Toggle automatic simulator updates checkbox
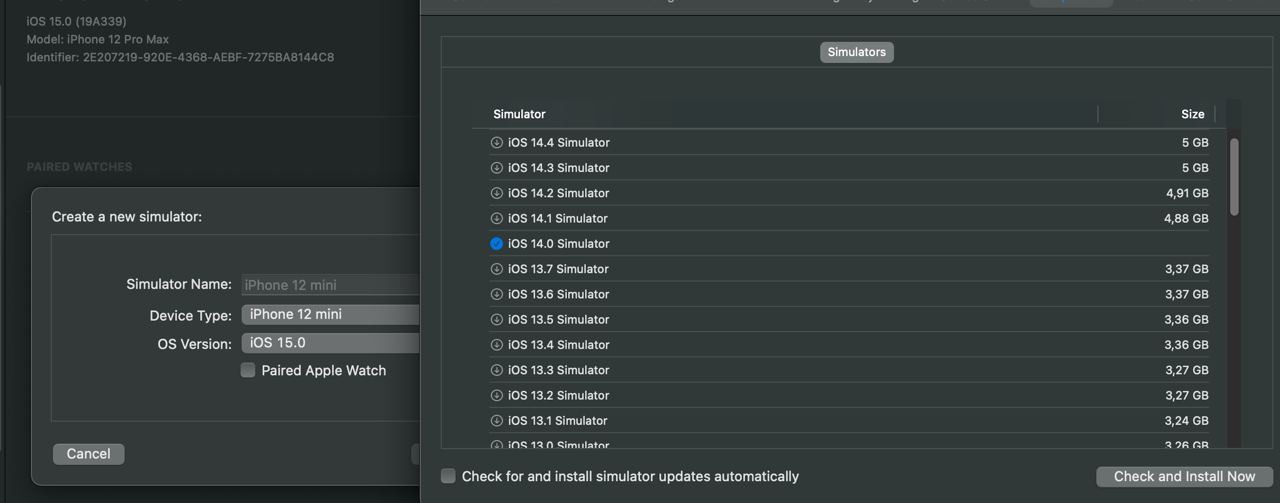 pyautogui.click(x=448, y=476)
